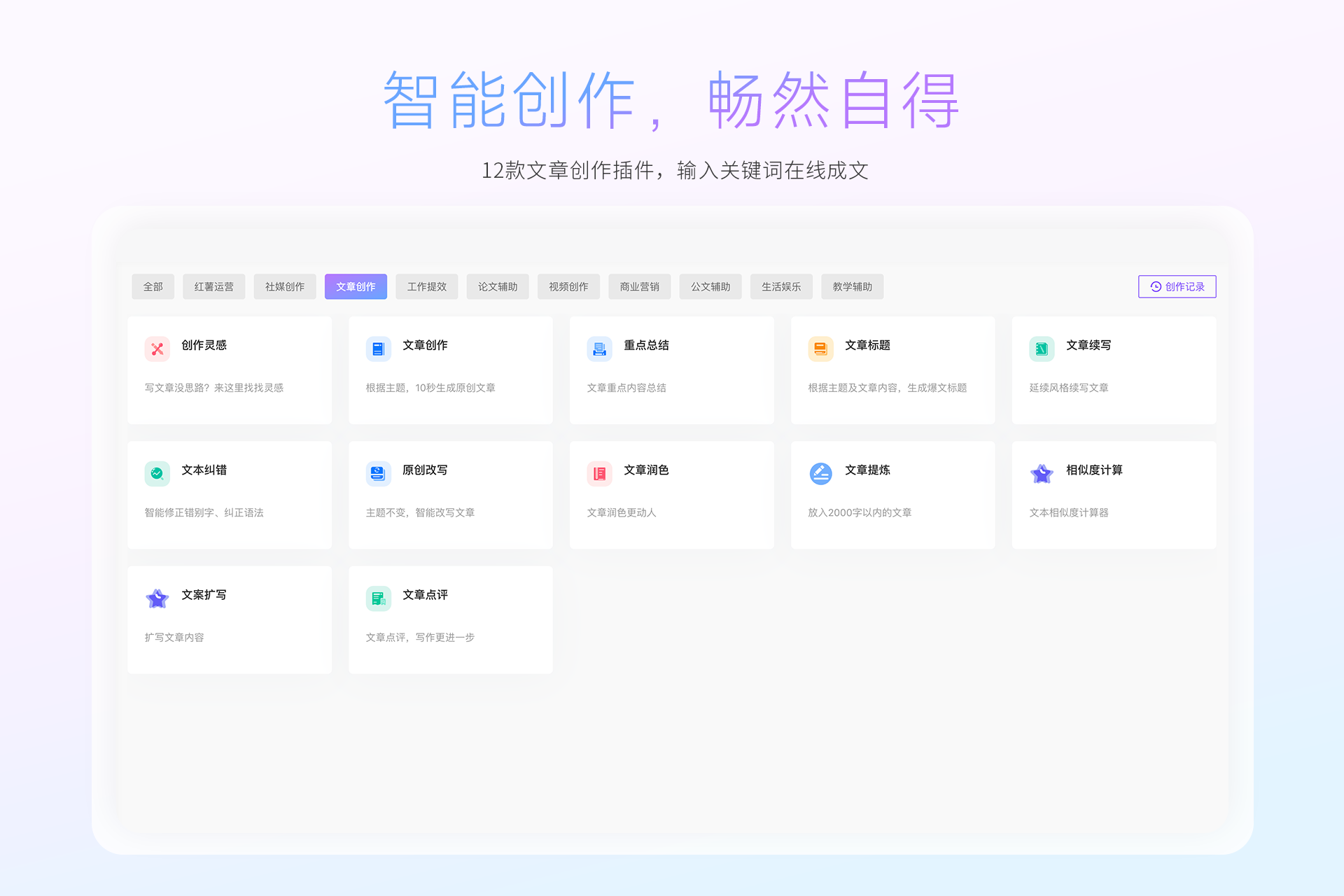The height and width of the screenshot is (896, 1344).
Task: Open the 原创改写 card title
Action: [x=425, y=470]
